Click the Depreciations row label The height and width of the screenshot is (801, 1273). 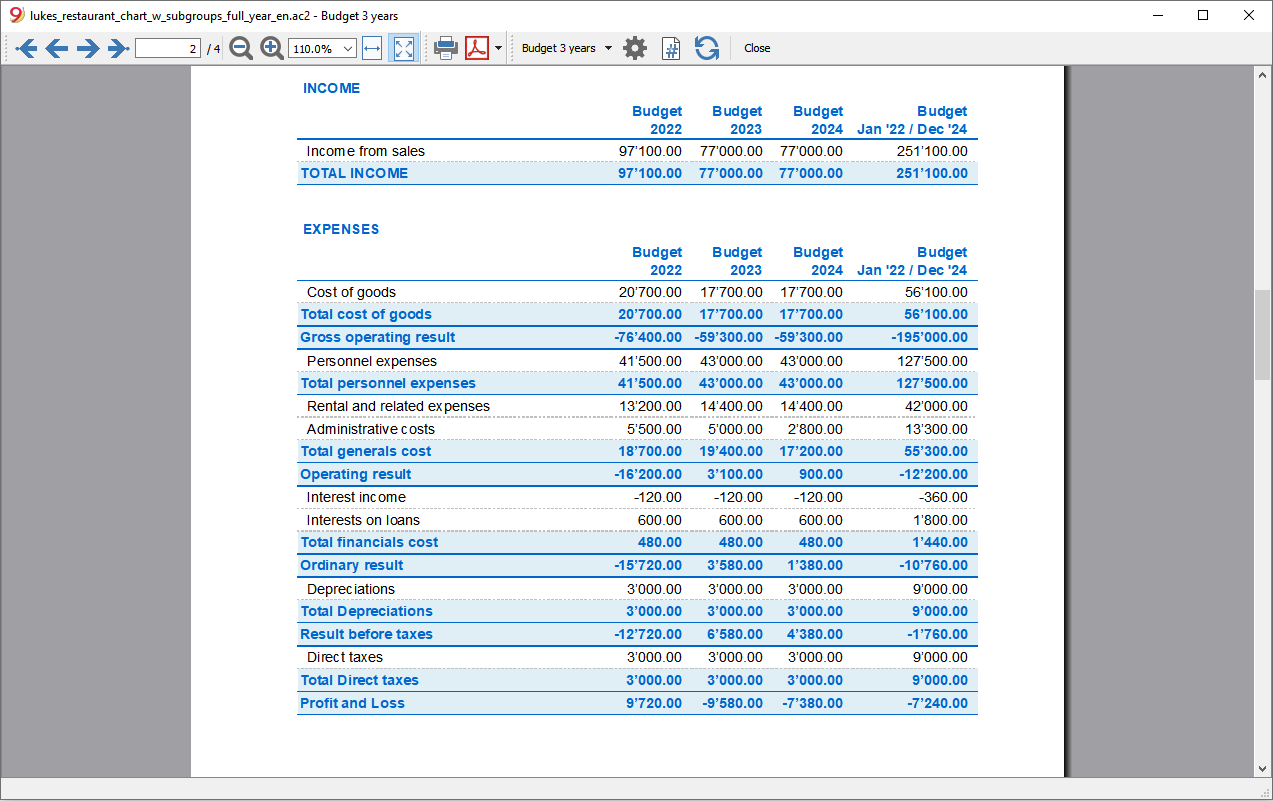pyautogui.click(x=350, y=589)
